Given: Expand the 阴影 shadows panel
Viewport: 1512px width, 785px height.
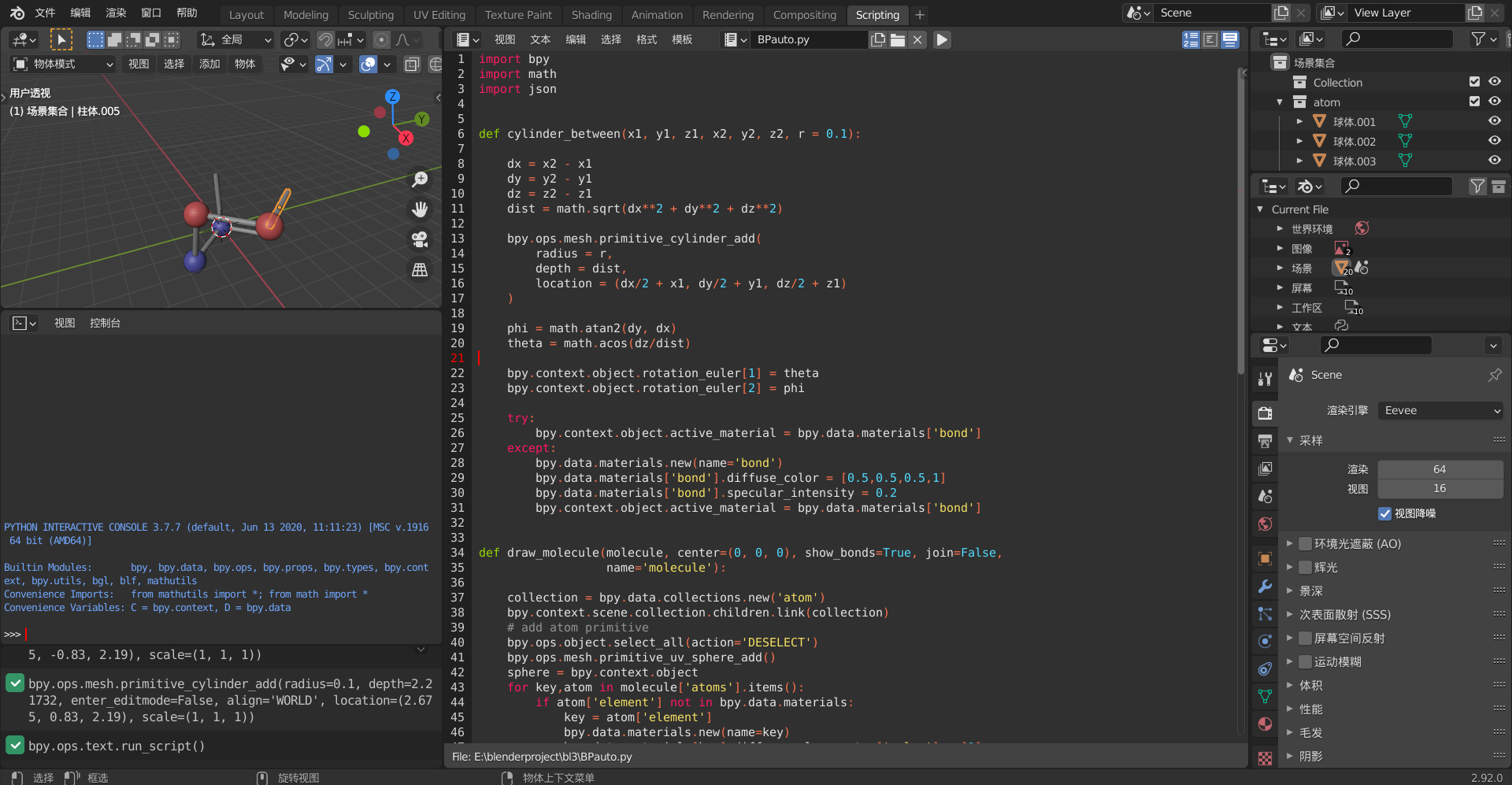Looking at the screenshot, I should pos(1290,756).
